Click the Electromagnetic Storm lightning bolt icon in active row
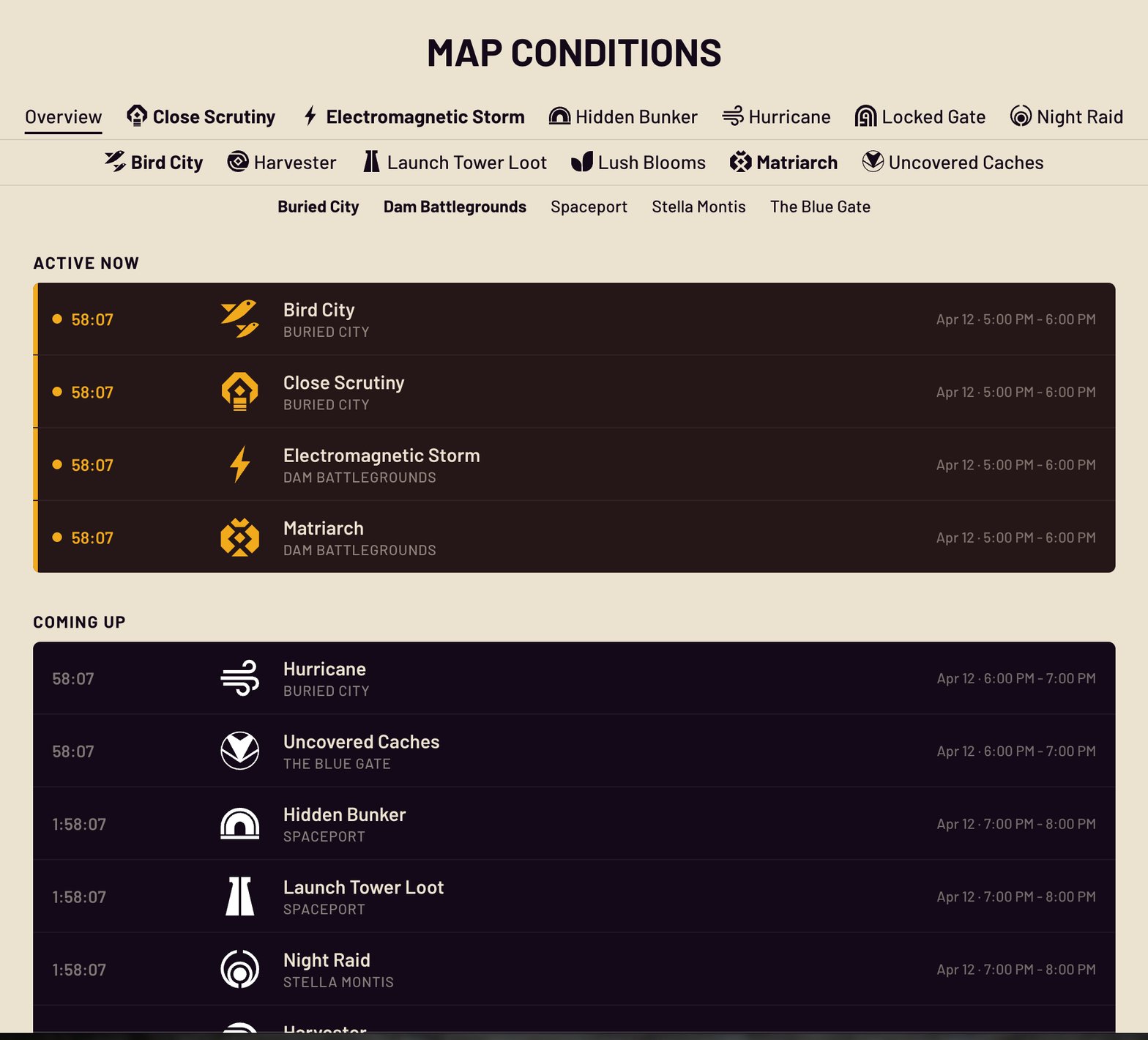1148x1040 pixels. pos(239,464)
